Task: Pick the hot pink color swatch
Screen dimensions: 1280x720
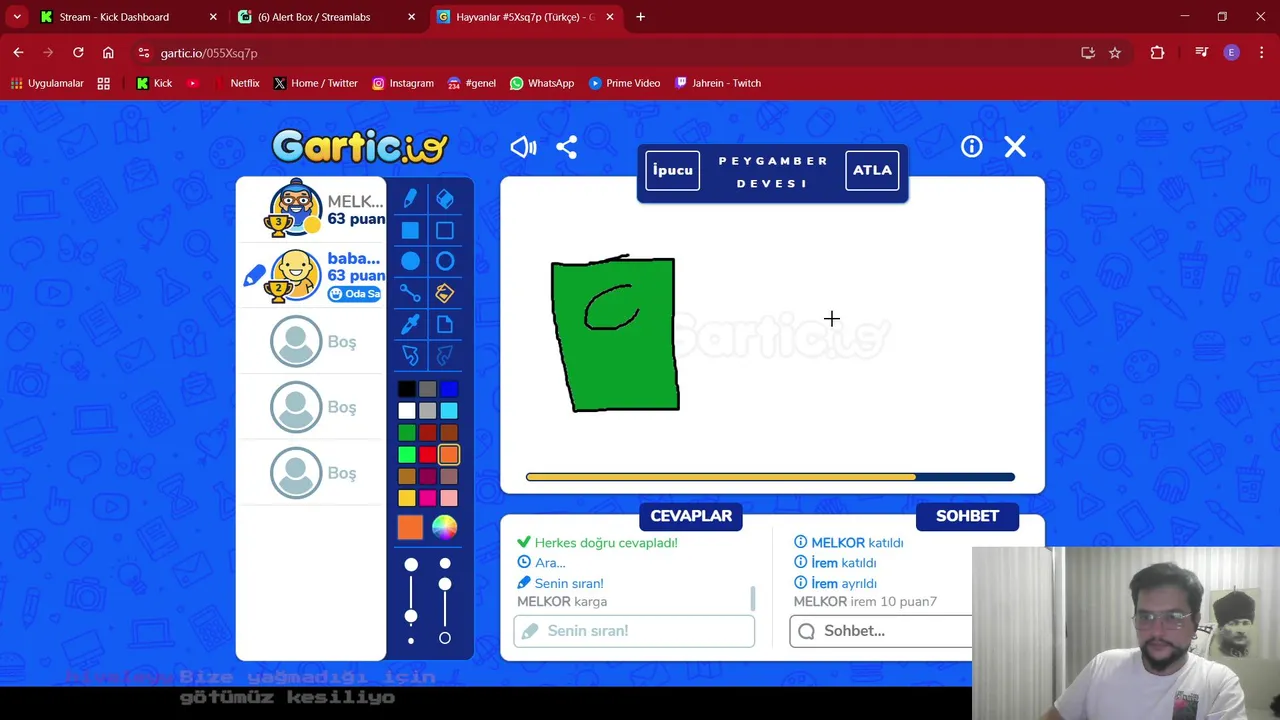Action: (427, 498)
